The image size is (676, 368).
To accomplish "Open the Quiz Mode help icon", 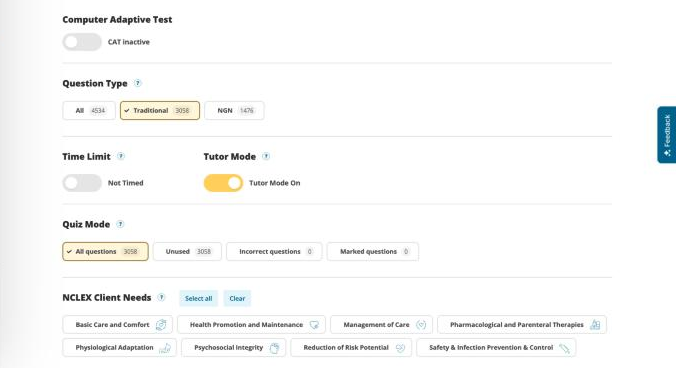I will (120, 224).
